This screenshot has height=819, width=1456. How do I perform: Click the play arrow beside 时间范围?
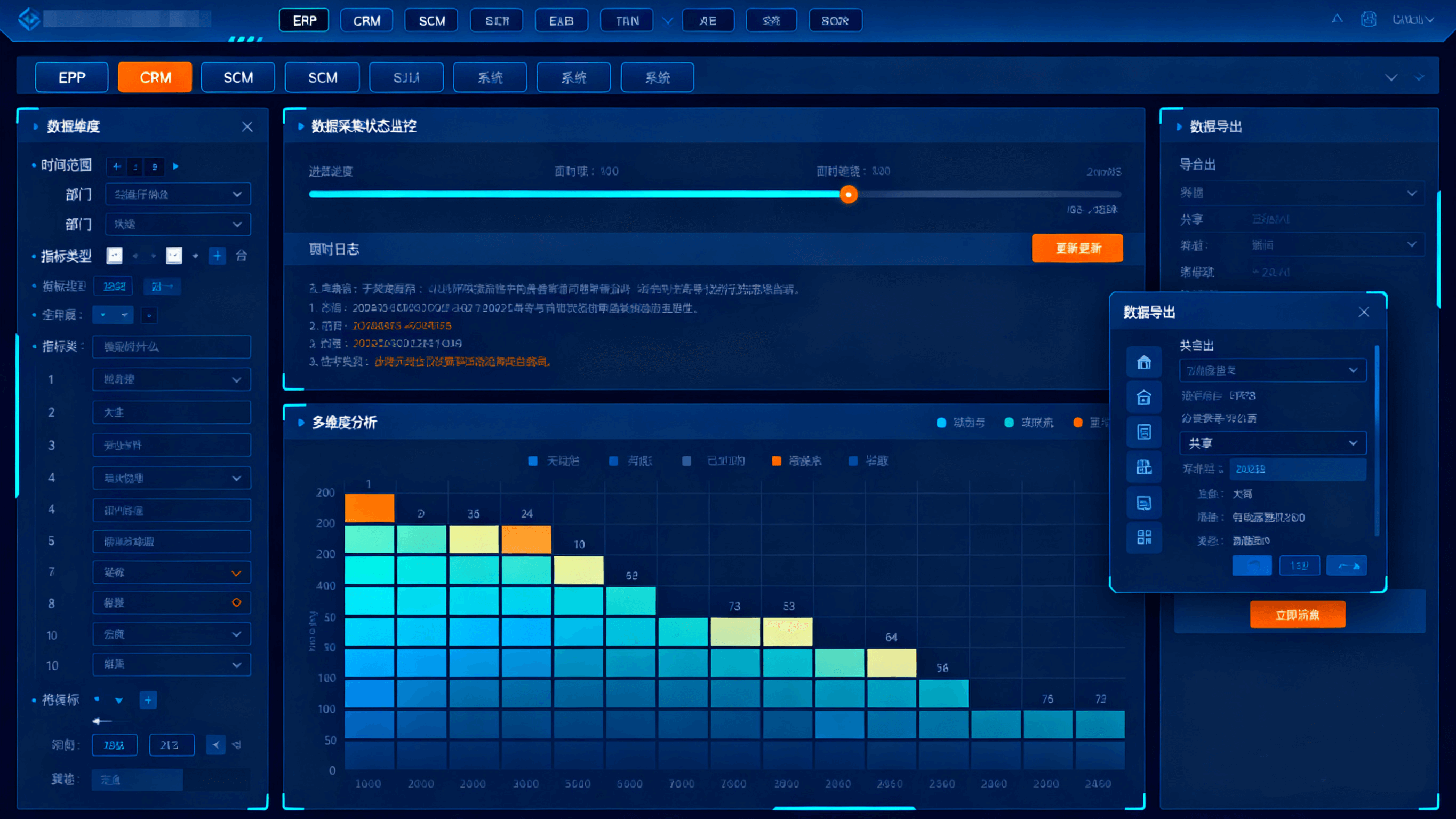[176, 166]
